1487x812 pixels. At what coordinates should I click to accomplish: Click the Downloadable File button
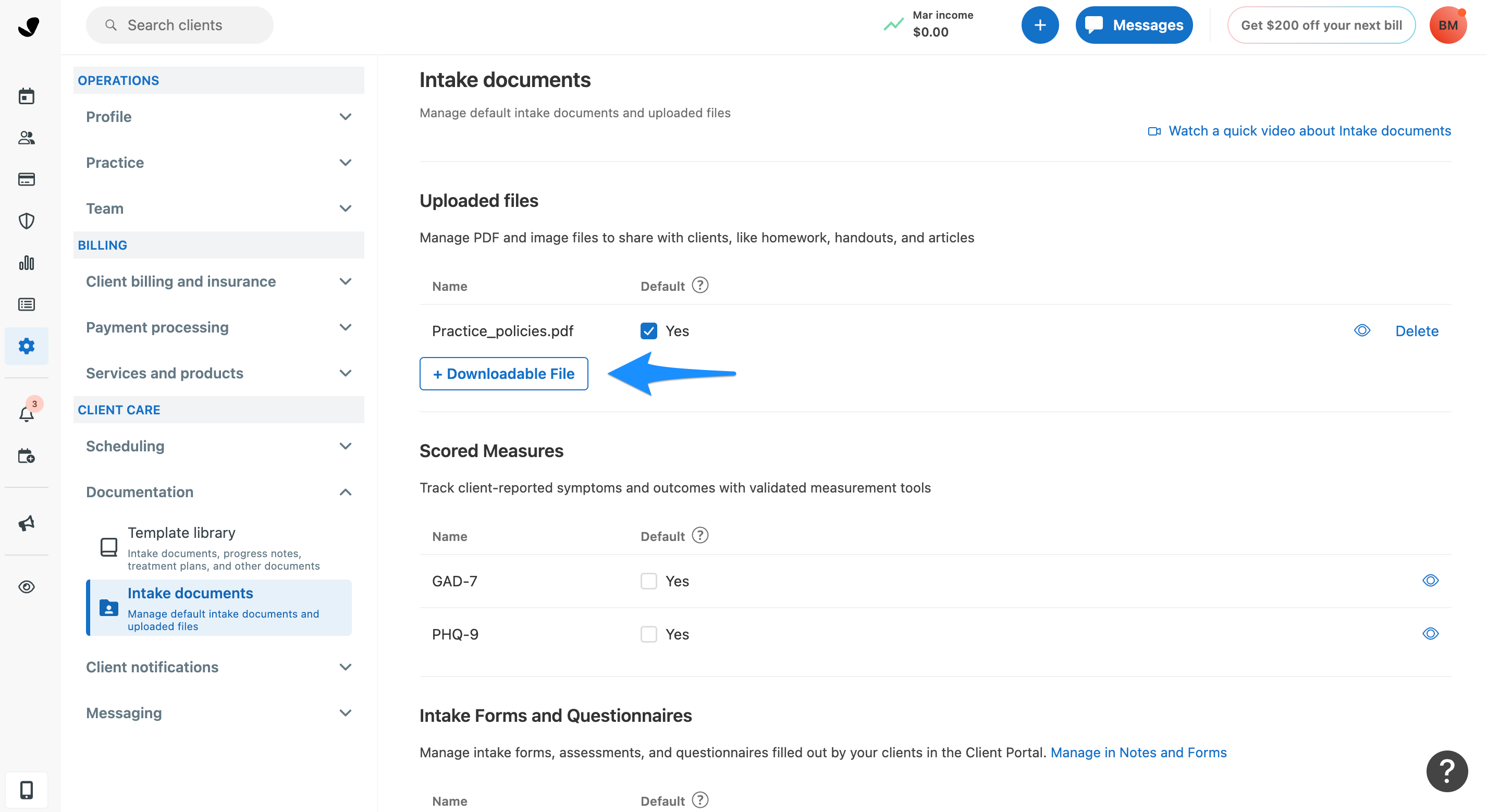(503, 373)
